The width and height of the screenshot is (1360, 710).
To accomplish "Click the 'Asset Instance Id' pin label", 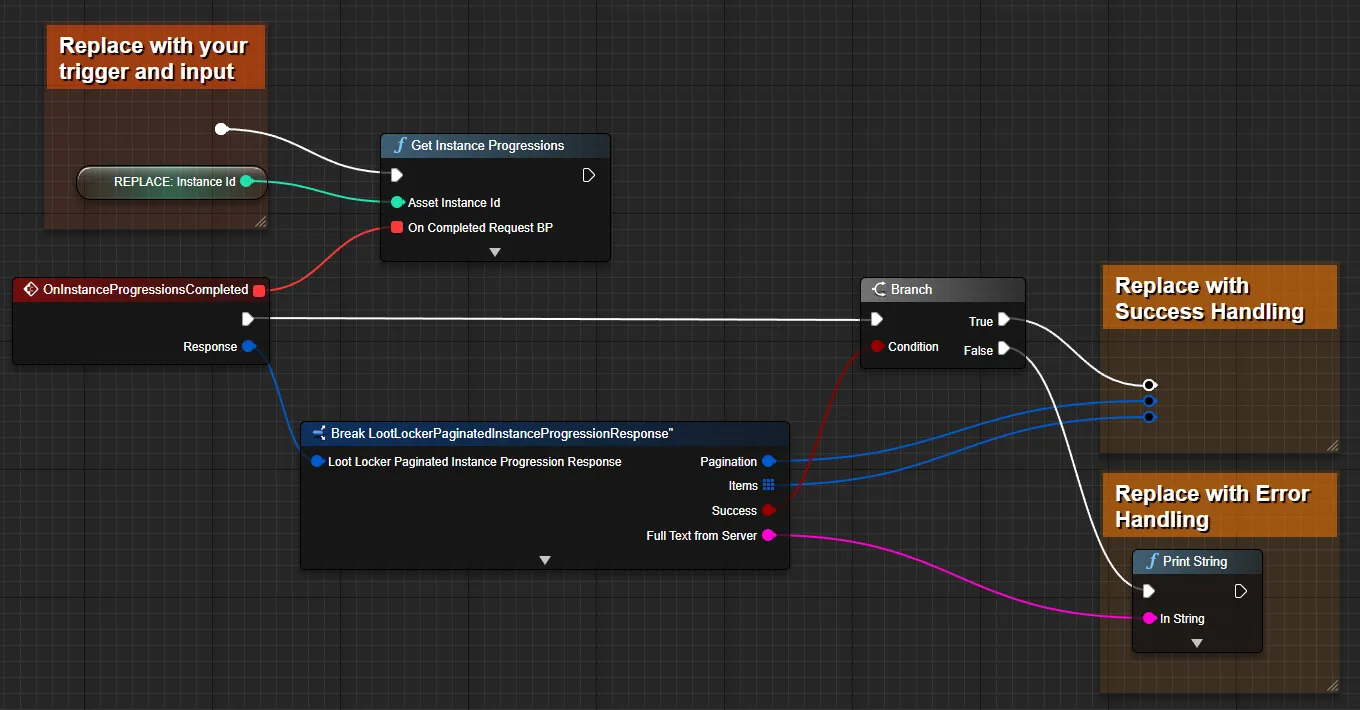I will [454, 202].
